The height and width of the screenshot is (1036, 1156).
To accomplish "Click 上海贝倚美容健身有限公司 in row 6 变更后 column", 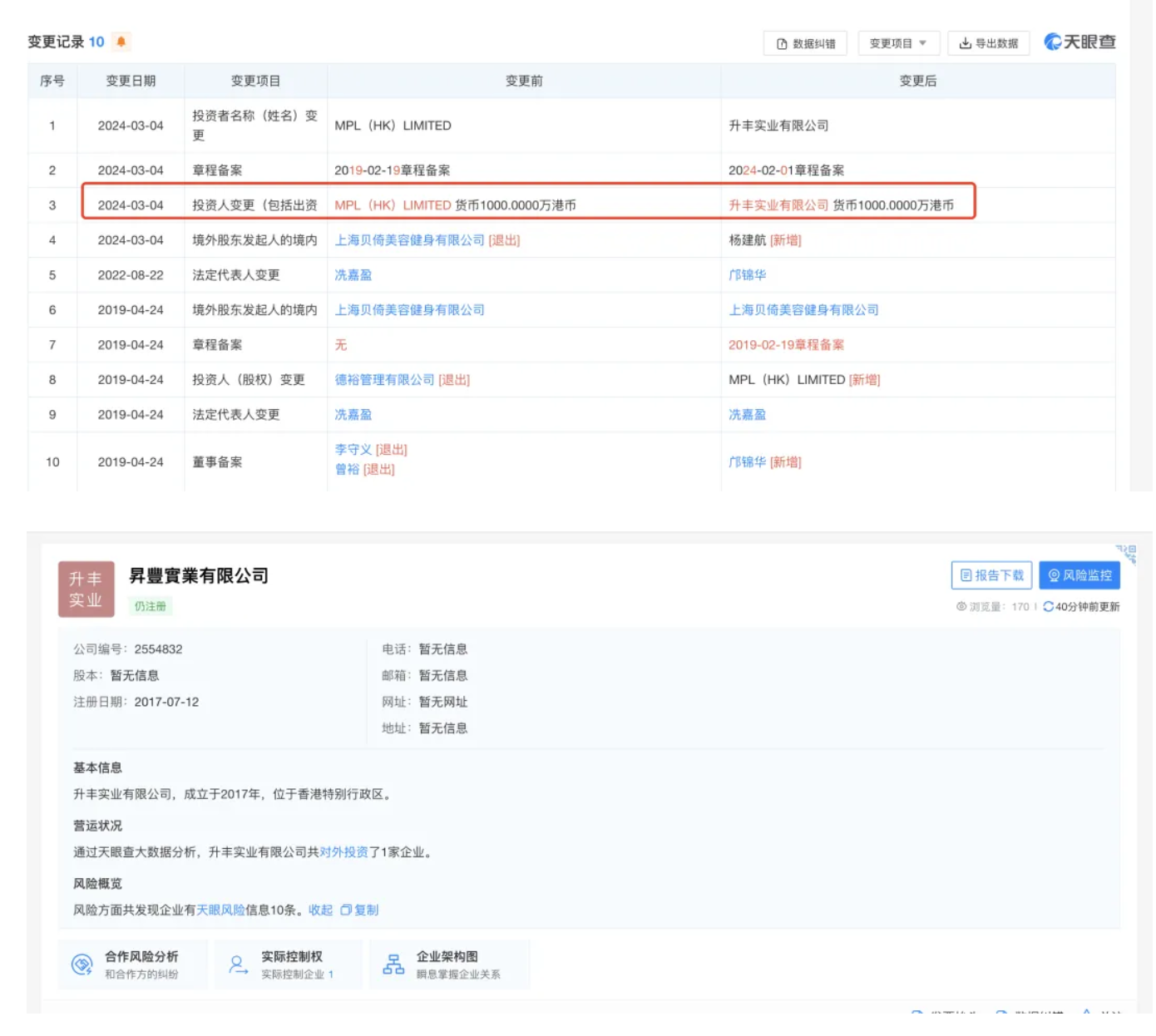I will tap(803, 310).
